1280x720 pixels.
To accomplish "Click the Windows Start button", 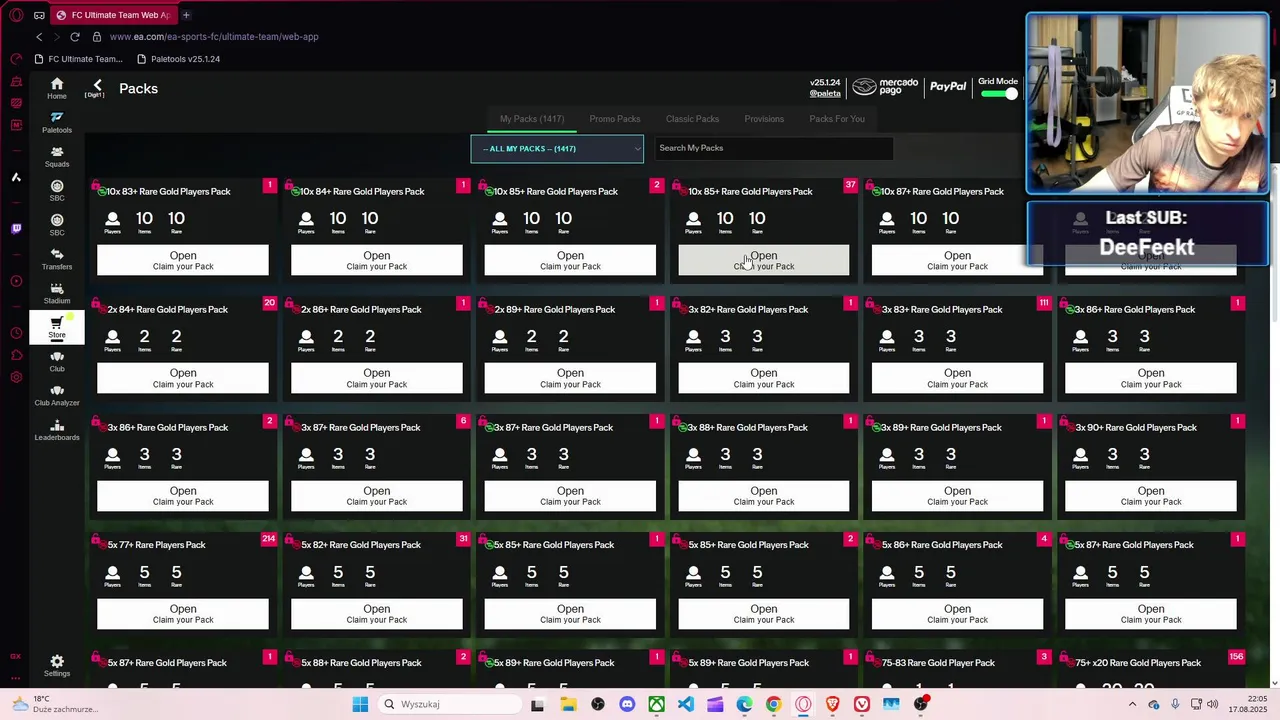I will pos(360,704).
